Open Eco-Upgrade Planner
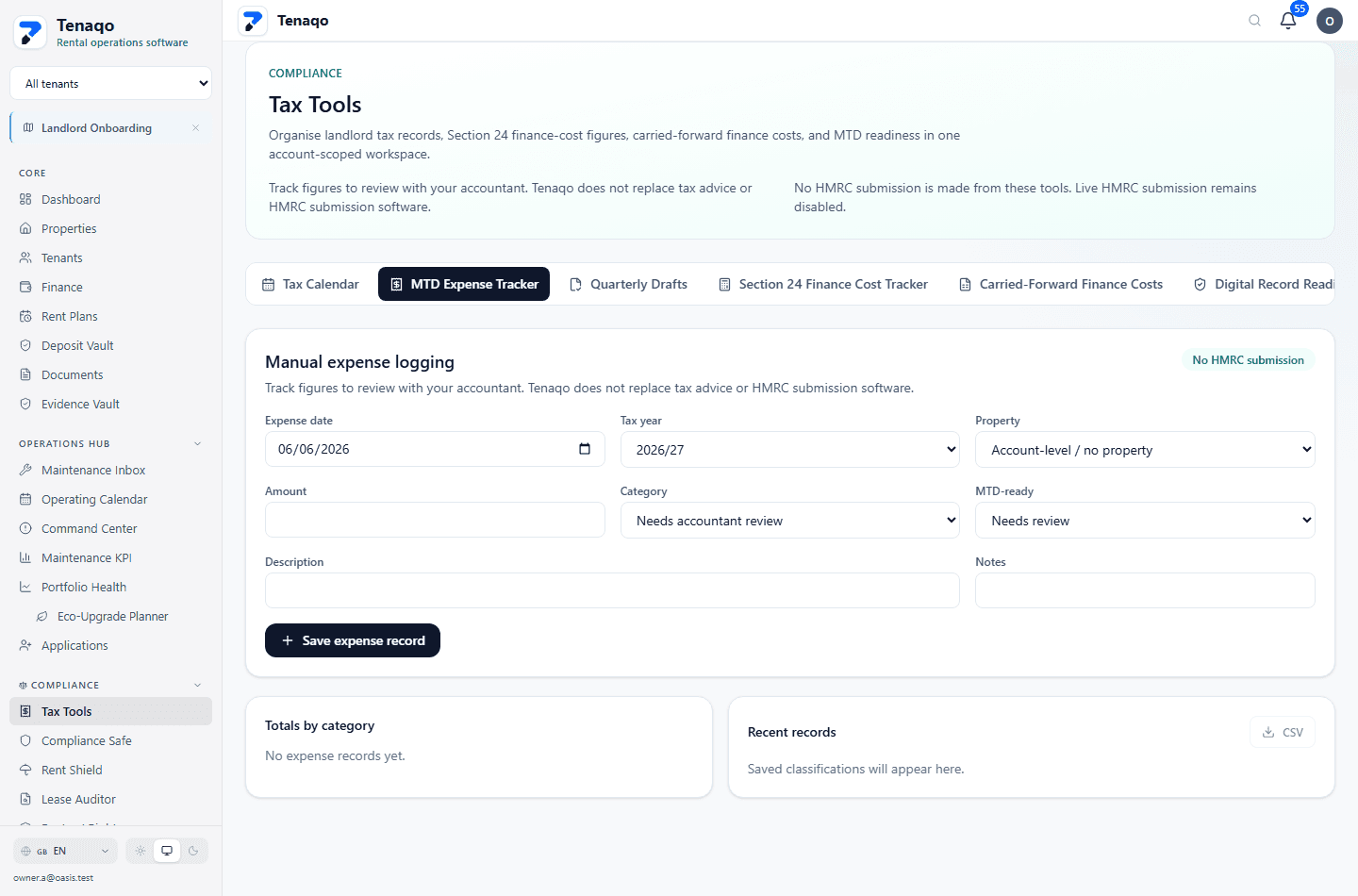Screen dimensions: 1358x896 [x=119, y=617]
